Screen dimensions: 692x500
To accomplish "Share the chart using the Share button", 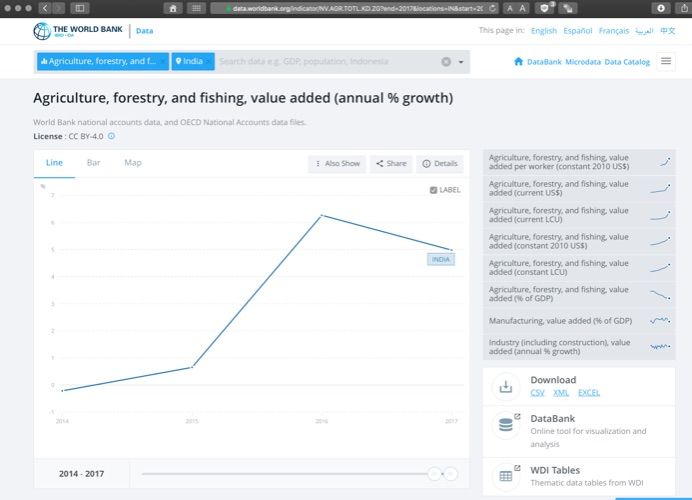I will tap(390, 163).
